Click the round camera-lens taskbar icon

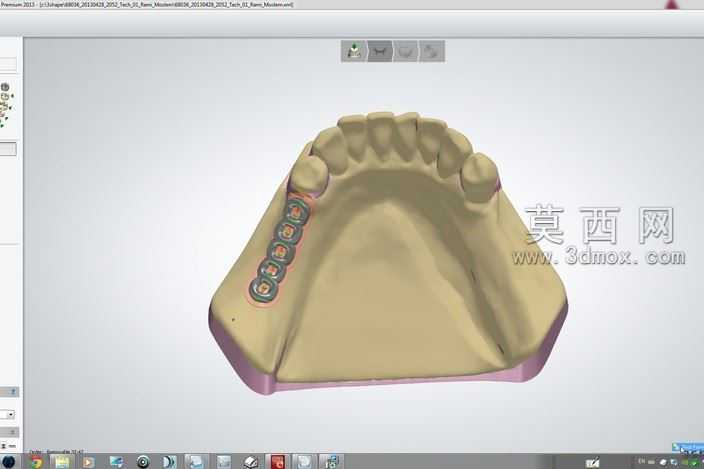pos(143,462)
